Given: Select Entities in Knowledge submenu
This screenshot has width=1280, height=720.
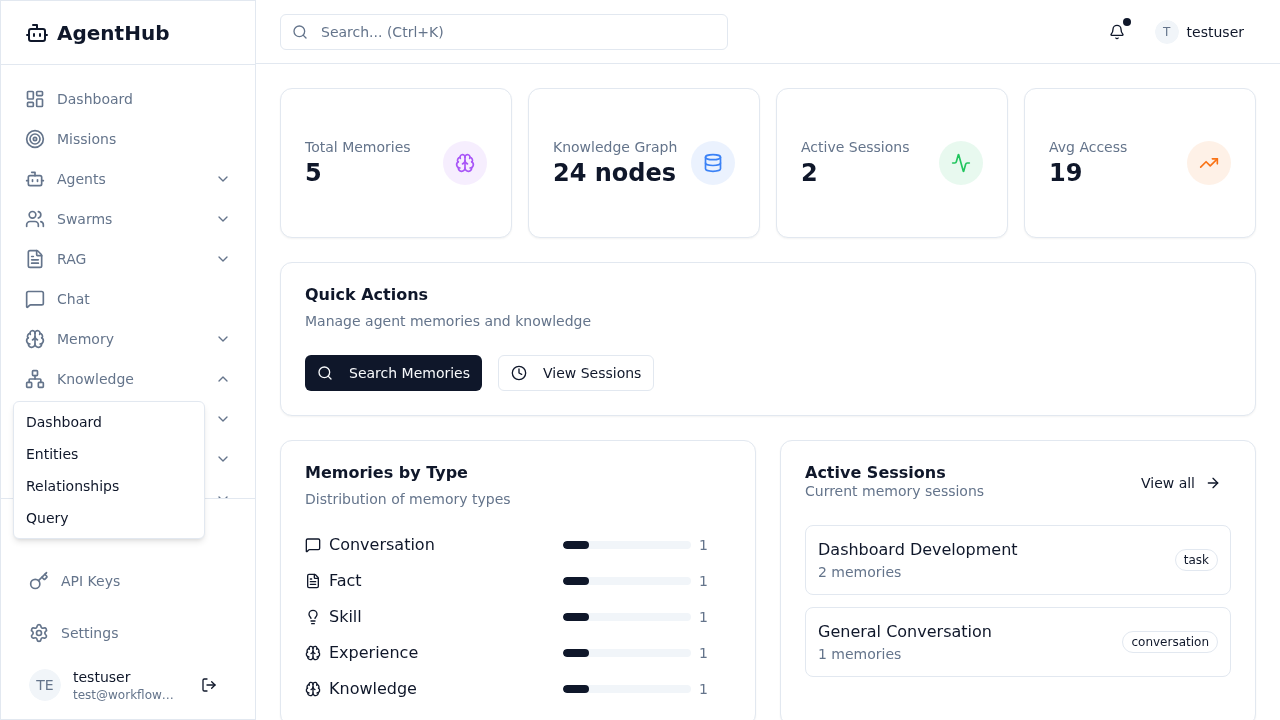Looking at the screenshot, I should tap(52, 454).
